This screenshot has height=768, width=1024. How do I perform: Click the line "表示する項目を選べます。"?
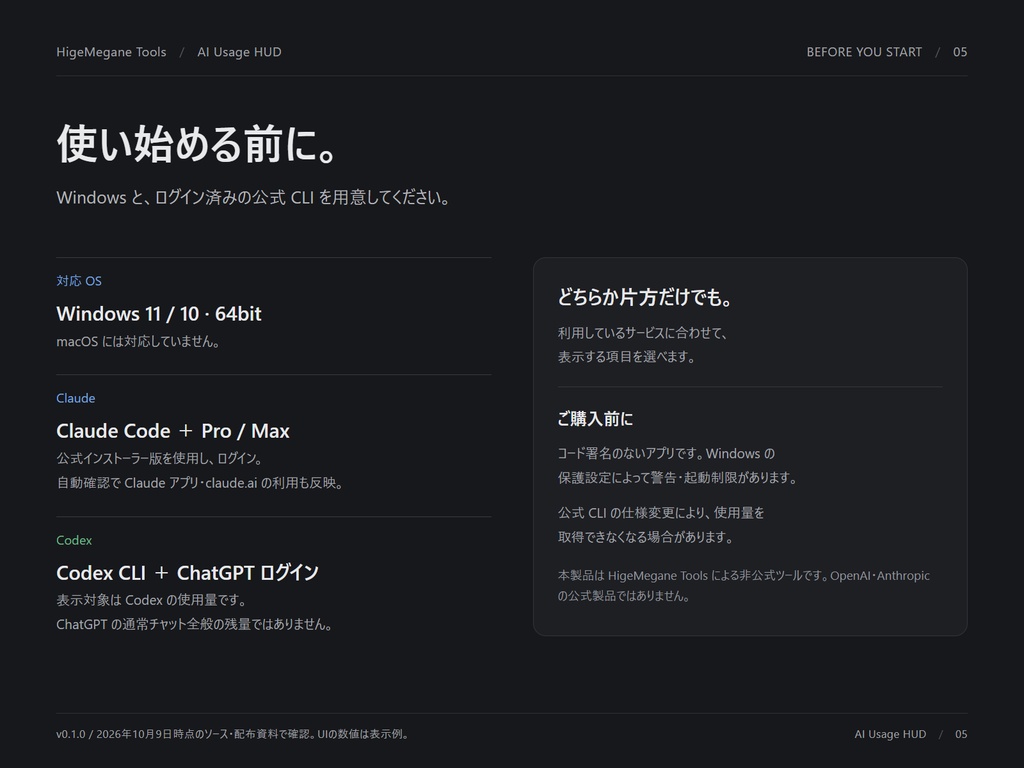coord(626,357)
